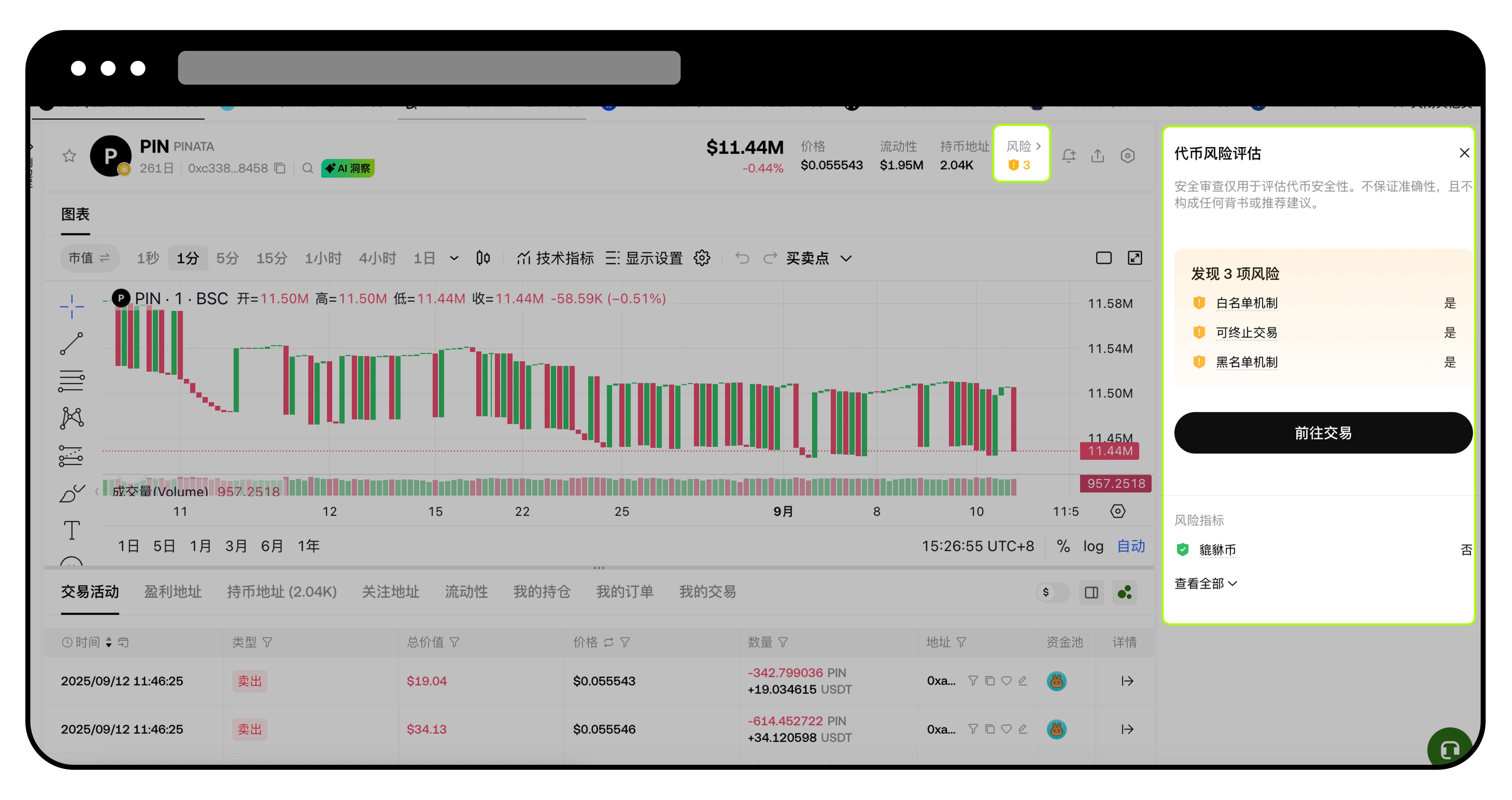The height and width of the screenshot is (800, 1512).
Task: Copy contract address 0xc338...8458
Action: [x=280, y=168]
